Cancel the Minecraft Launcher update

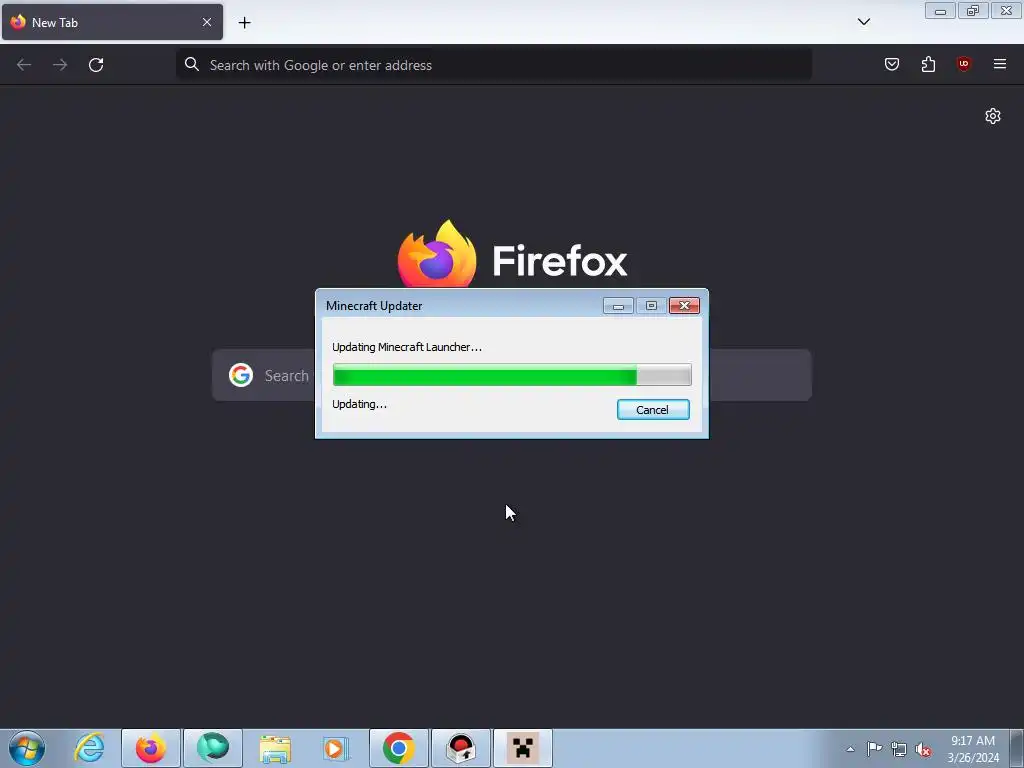pyautogui.click(x=652, y=409)
